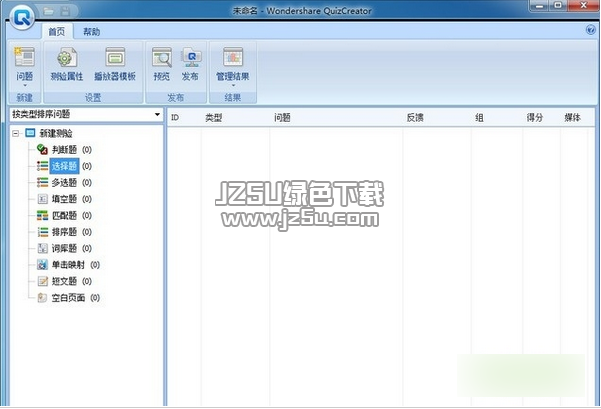Click the 填空题 fill-in-blank icon
Viewport: 601px width, 409px height.
[42, 199]
